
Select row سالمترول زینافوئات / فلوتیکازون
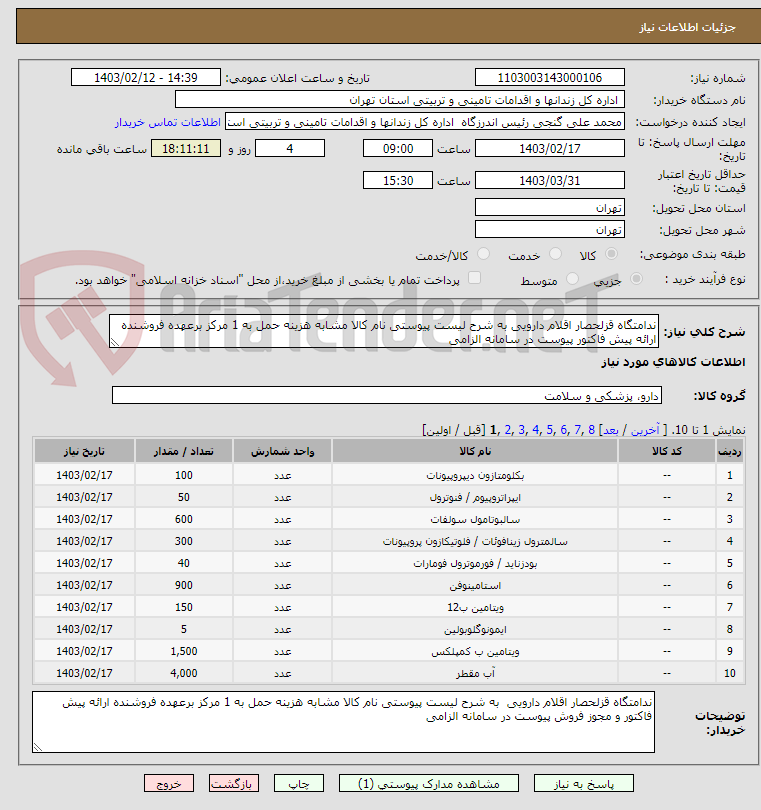pos(389,541)
